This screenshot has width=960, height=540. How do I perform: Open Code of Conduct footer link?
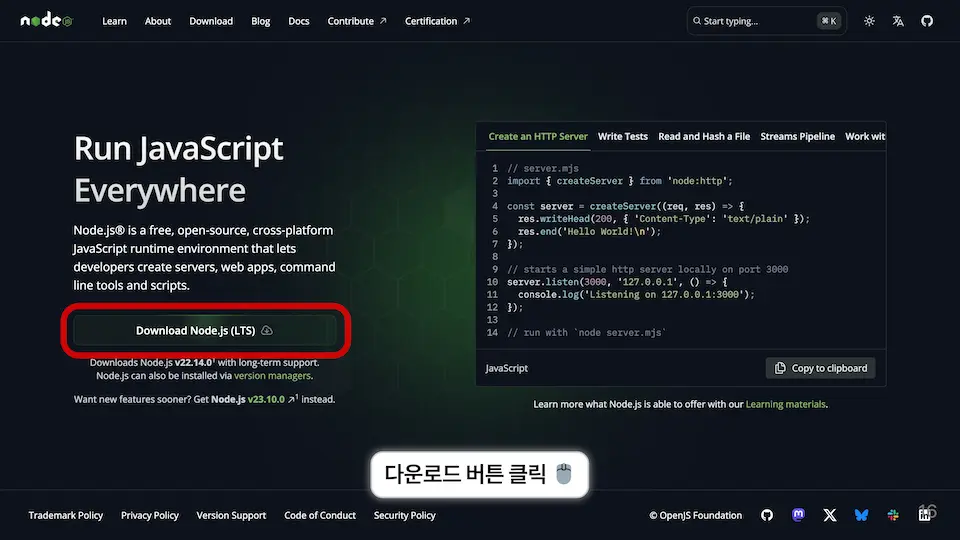click(x=320, y=516)
